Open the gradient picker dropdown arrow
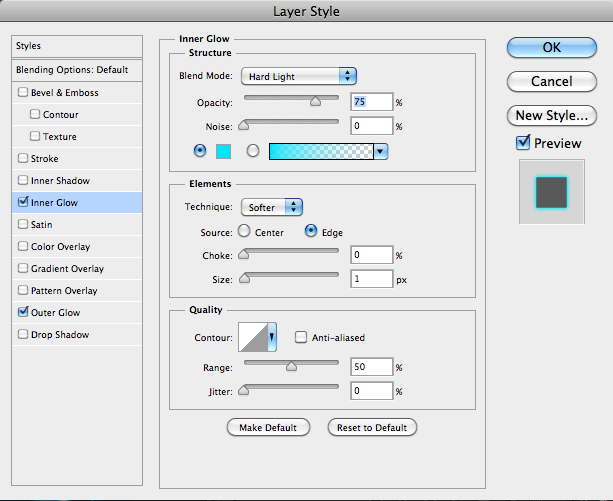This screenshot has width=613, height=501. (x=379, y=151)
